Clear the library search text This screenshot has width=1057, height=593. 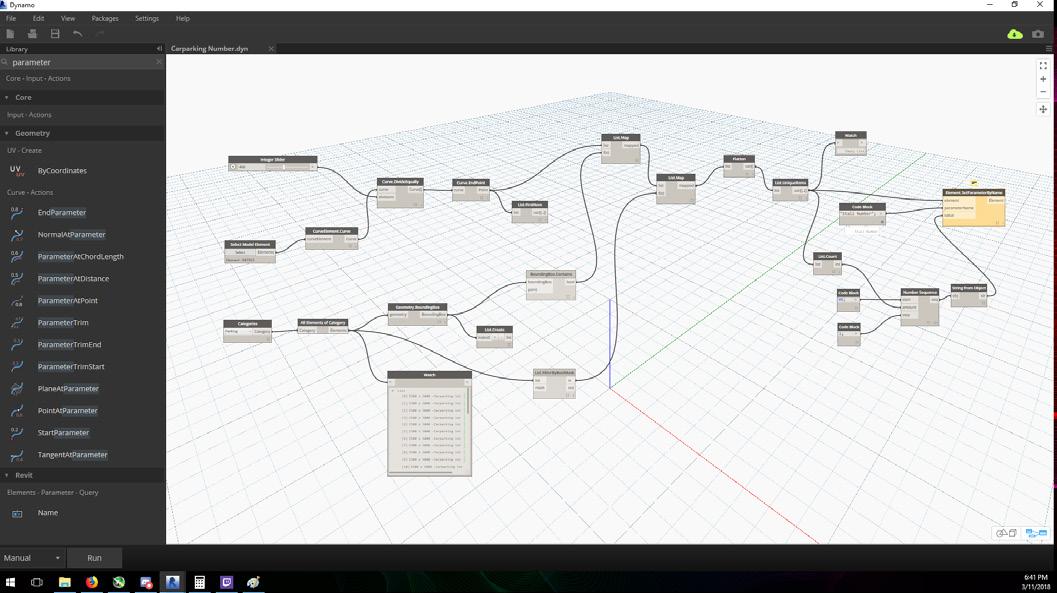click(x=159, y=62)
